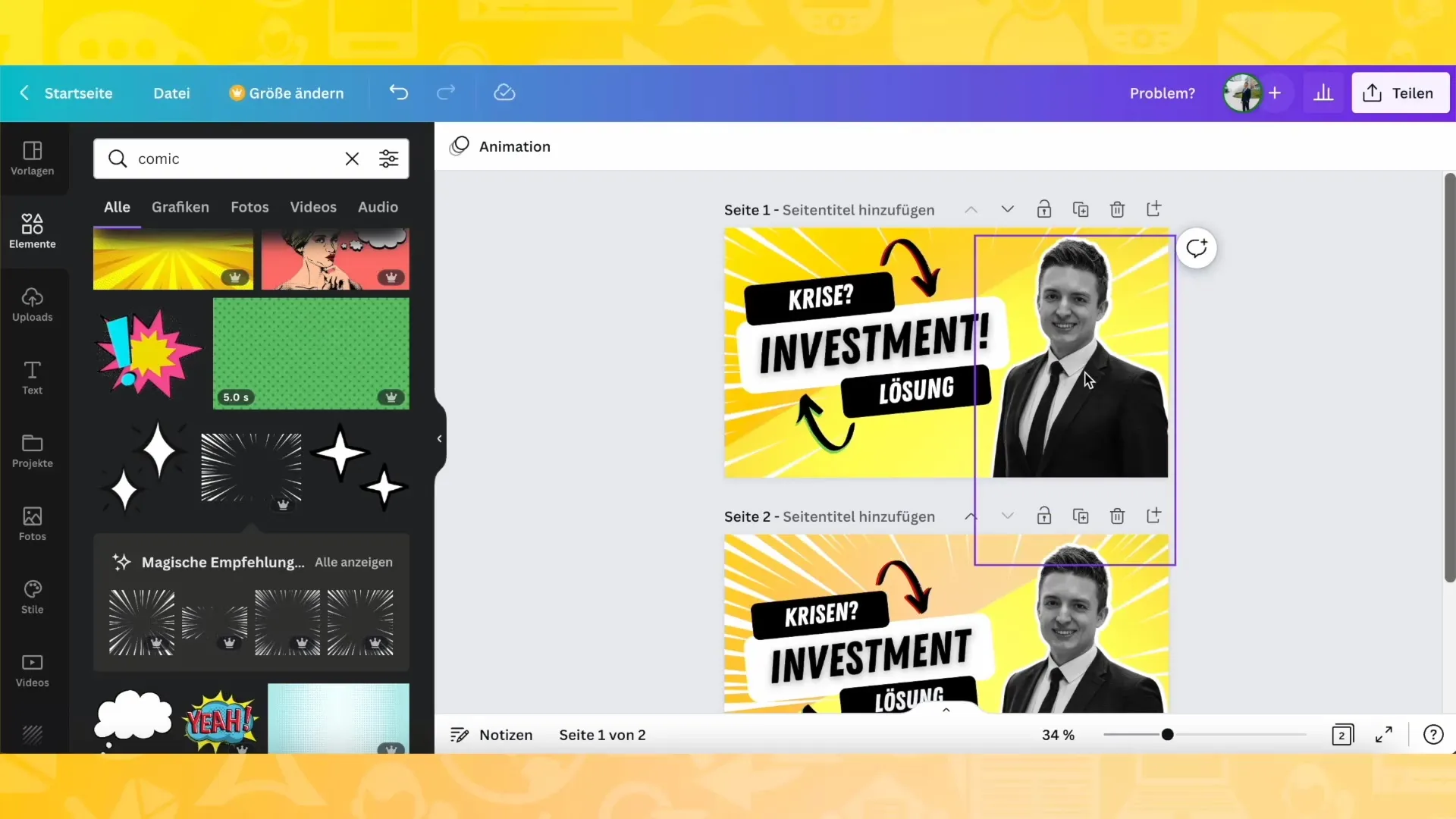Click Grafiken tab in elements panel
This screenshot has height=819, width=1456.
[x=180, y=206]
